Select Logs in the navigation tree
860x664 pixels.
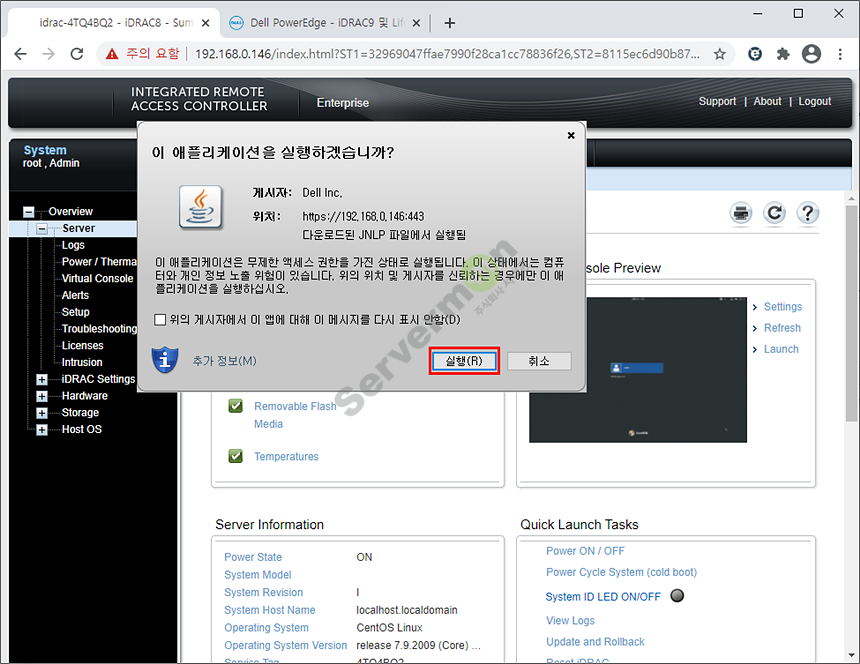click(73, 245)
